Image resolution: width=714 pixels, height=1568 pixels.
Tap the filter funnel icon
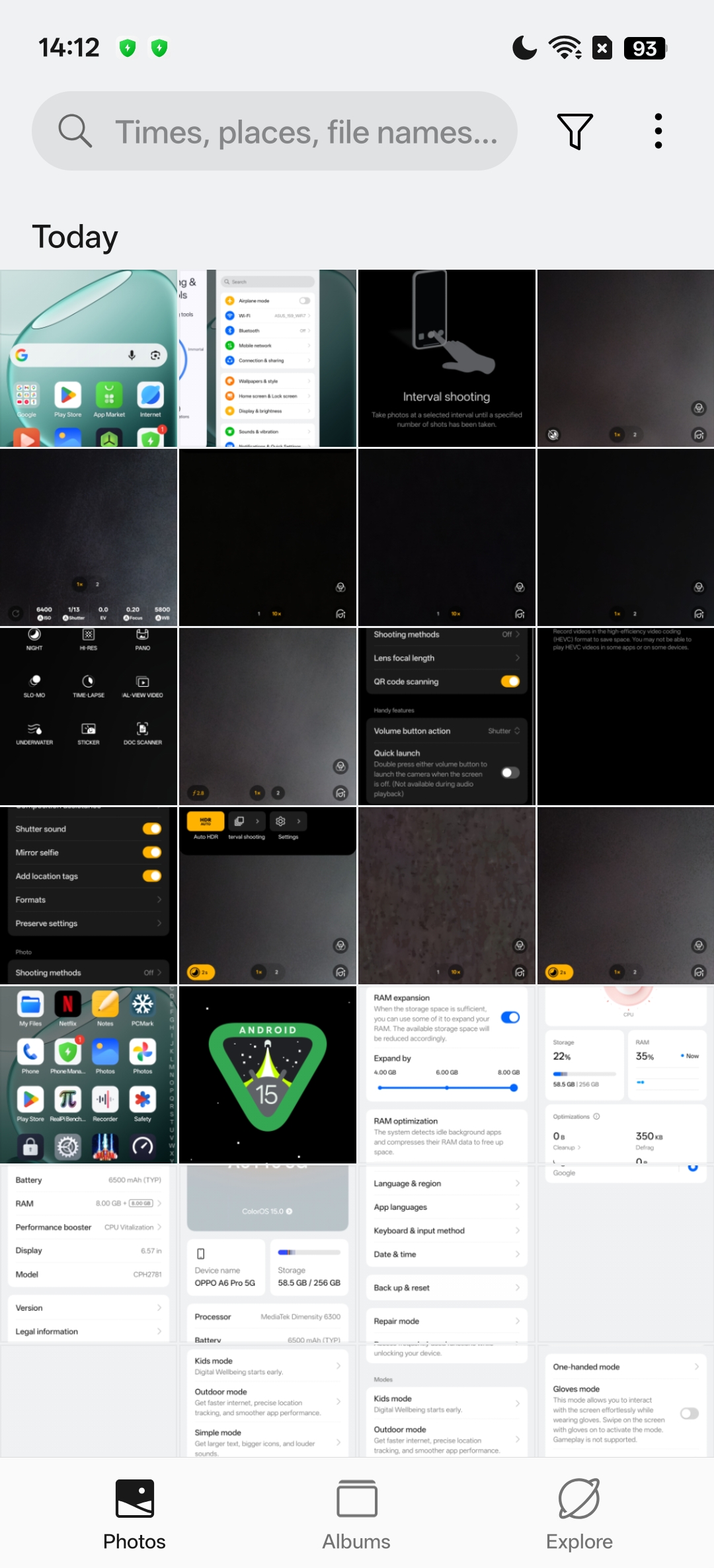point(575,131)
